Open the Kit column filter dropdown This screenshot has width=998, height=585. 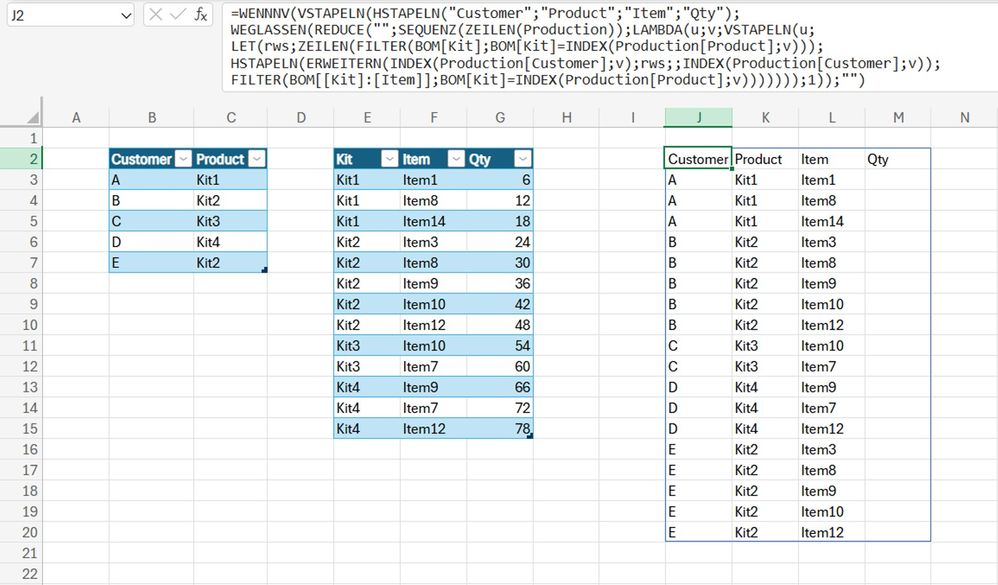point(390,159)
